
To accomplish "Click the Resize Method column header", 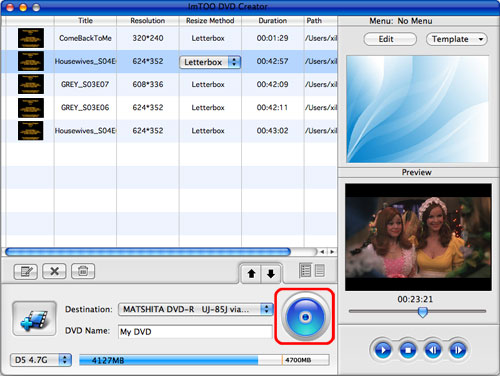I will click(210, 21).
